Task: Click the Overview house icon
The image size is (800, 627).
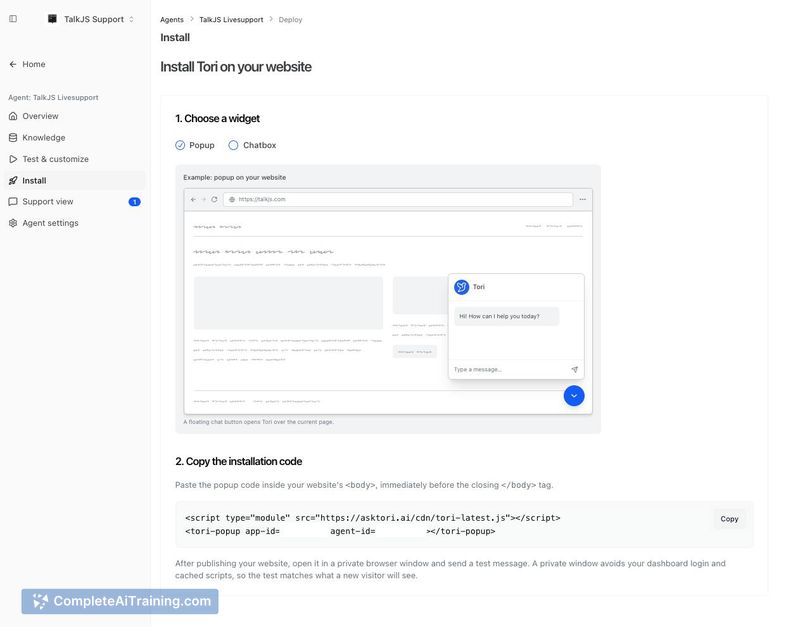Action: pos(13,116)
